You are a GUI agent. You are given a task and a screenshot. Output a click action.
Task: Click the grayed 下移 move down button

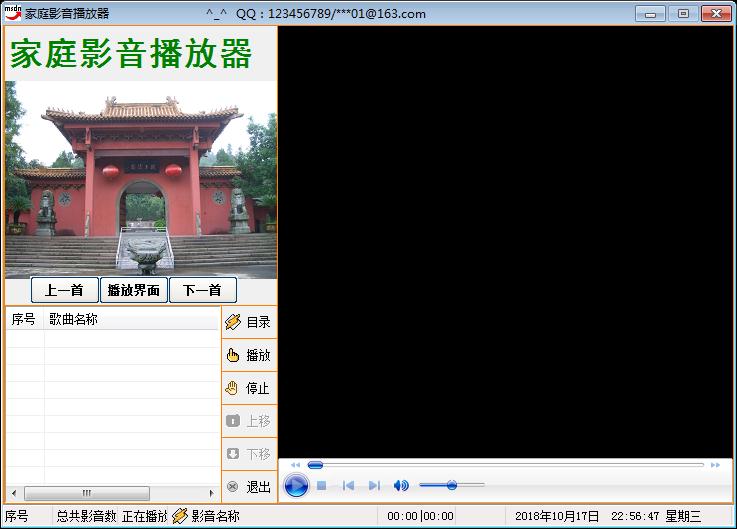coord(249,454)
